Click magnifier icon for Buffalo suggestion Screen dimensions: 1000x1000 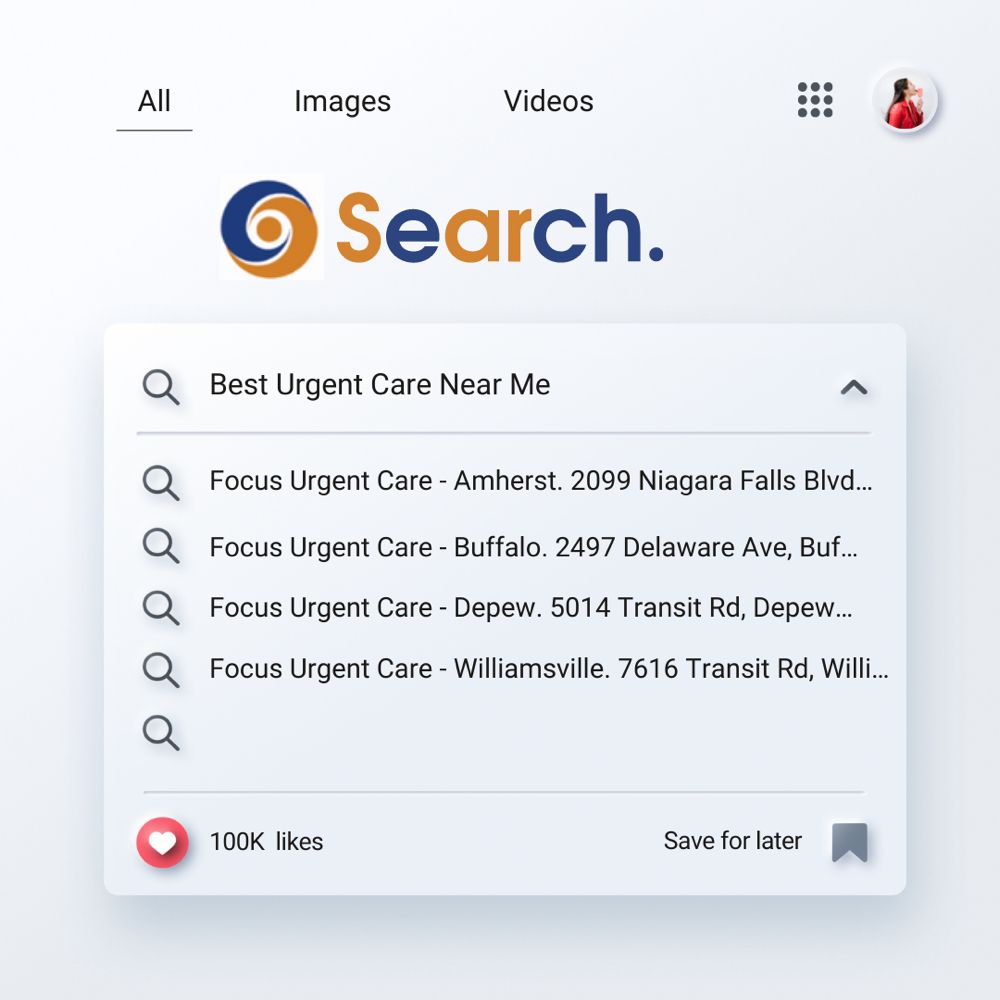click(x=161, y=545)
